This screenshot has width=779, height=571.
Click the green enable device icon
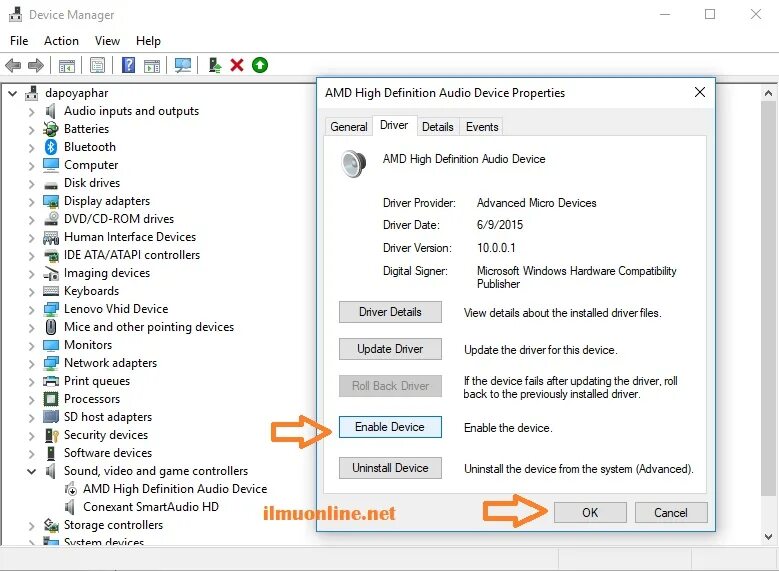coord(260,65)
